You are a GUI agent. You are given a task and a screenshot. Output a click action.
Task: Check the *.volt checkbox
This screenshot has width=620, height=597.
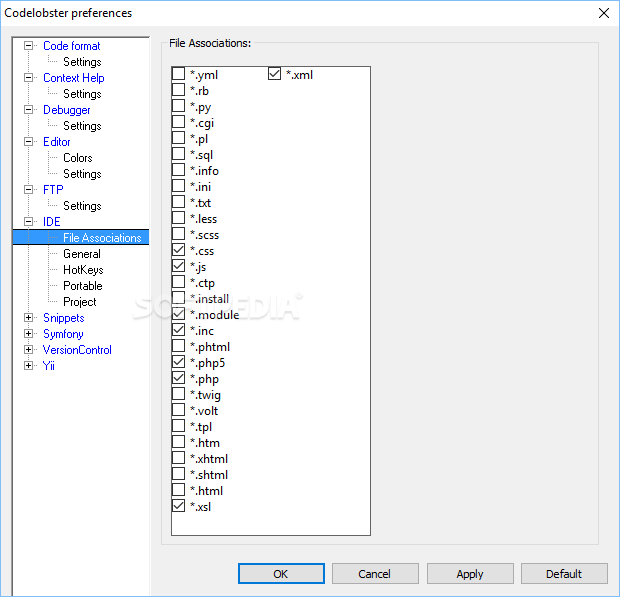click(x=178, y=410)
